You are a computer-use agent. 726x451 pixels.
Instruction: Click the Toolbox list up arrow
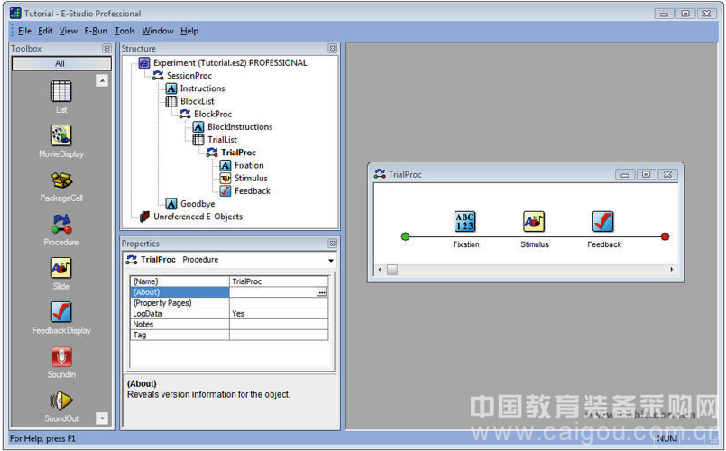tap(102, 81)
